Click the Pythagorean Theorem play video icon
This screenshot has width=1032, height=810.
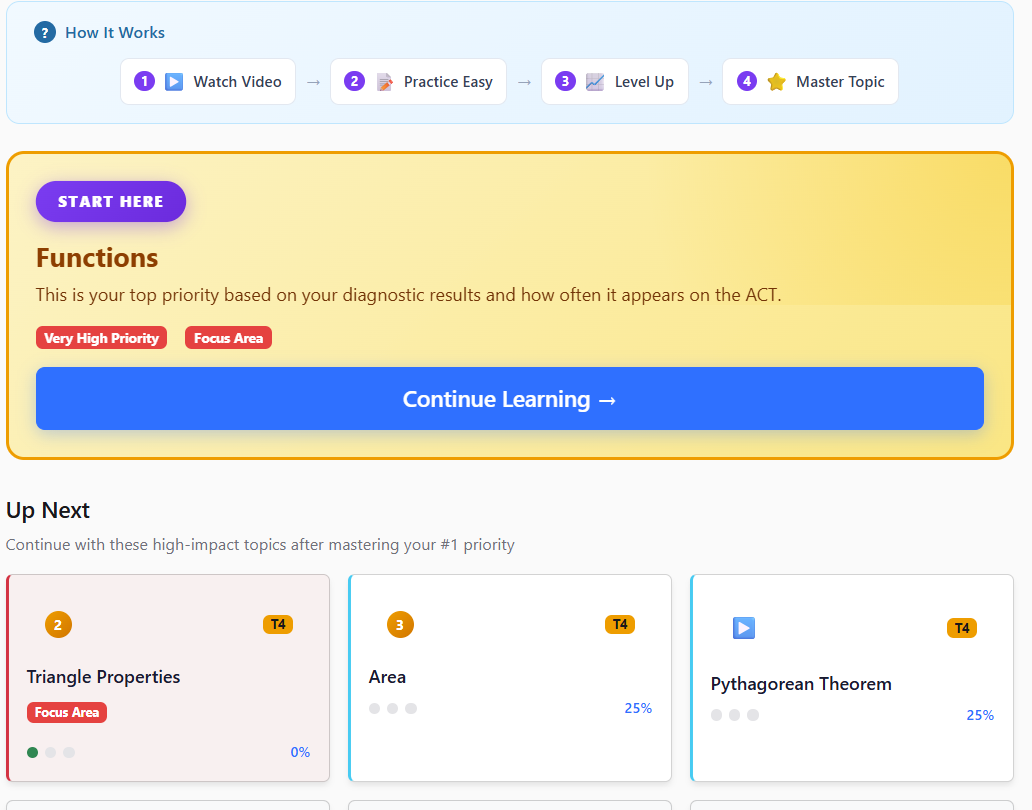point(744,628)
